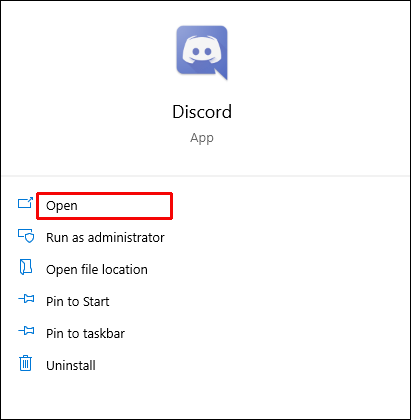
Task: Select the Uninstall option
Action: pos(71,366)
